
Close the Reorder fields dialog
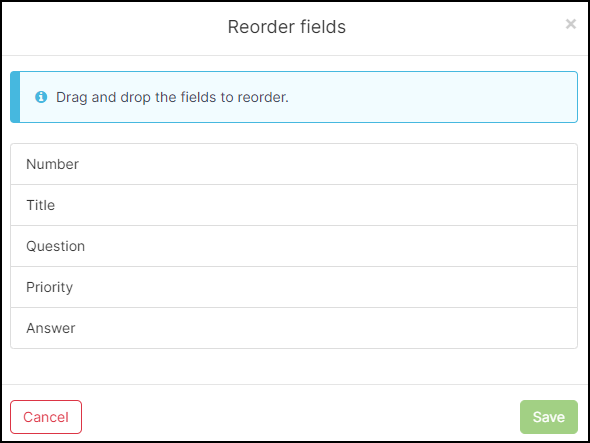click(x=570, y=24)
